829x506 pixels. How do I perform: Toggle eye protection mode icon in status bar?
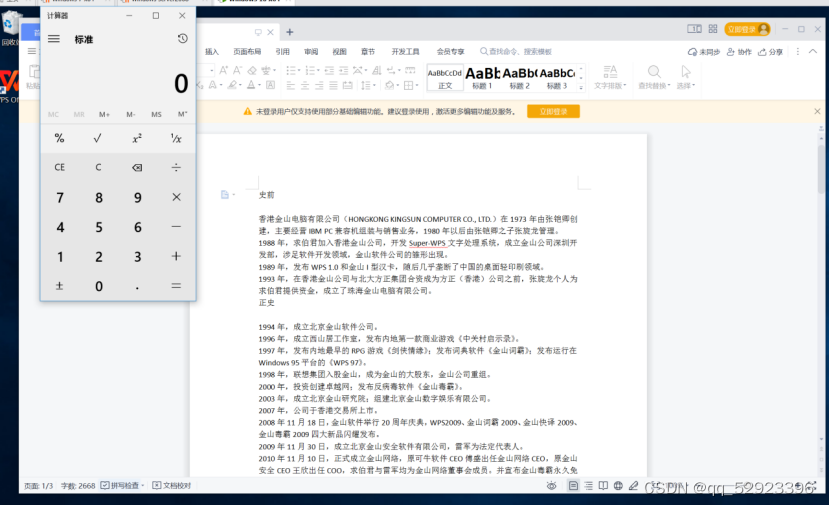[x=551, y=485]
